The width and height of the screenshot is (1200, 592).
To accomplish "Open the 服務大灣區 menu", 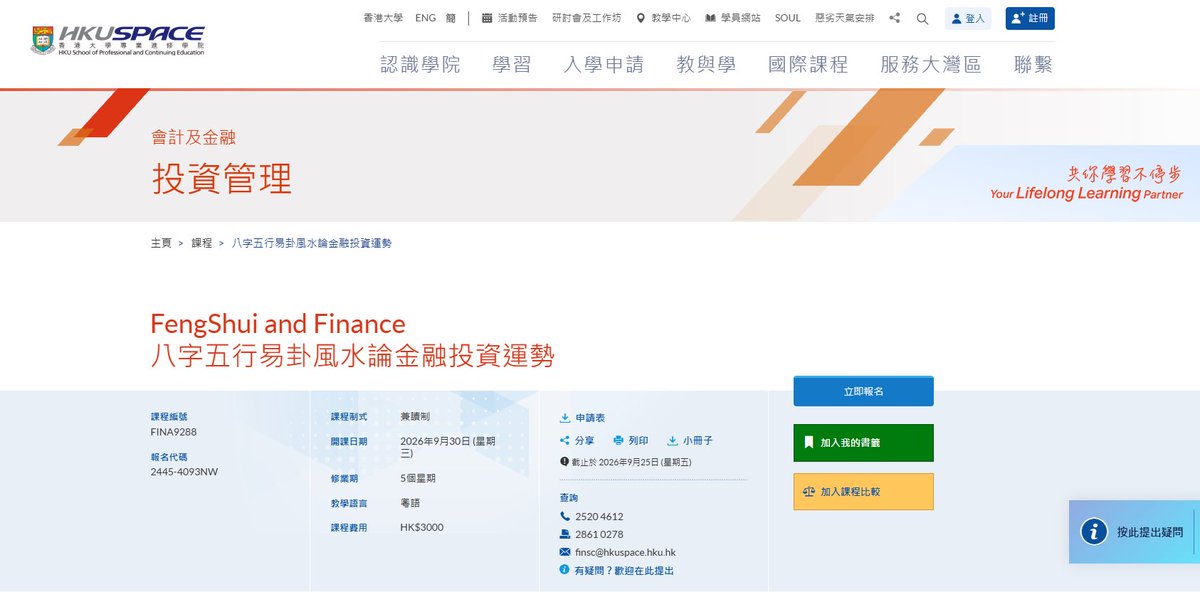I will (x=931, y=65).
